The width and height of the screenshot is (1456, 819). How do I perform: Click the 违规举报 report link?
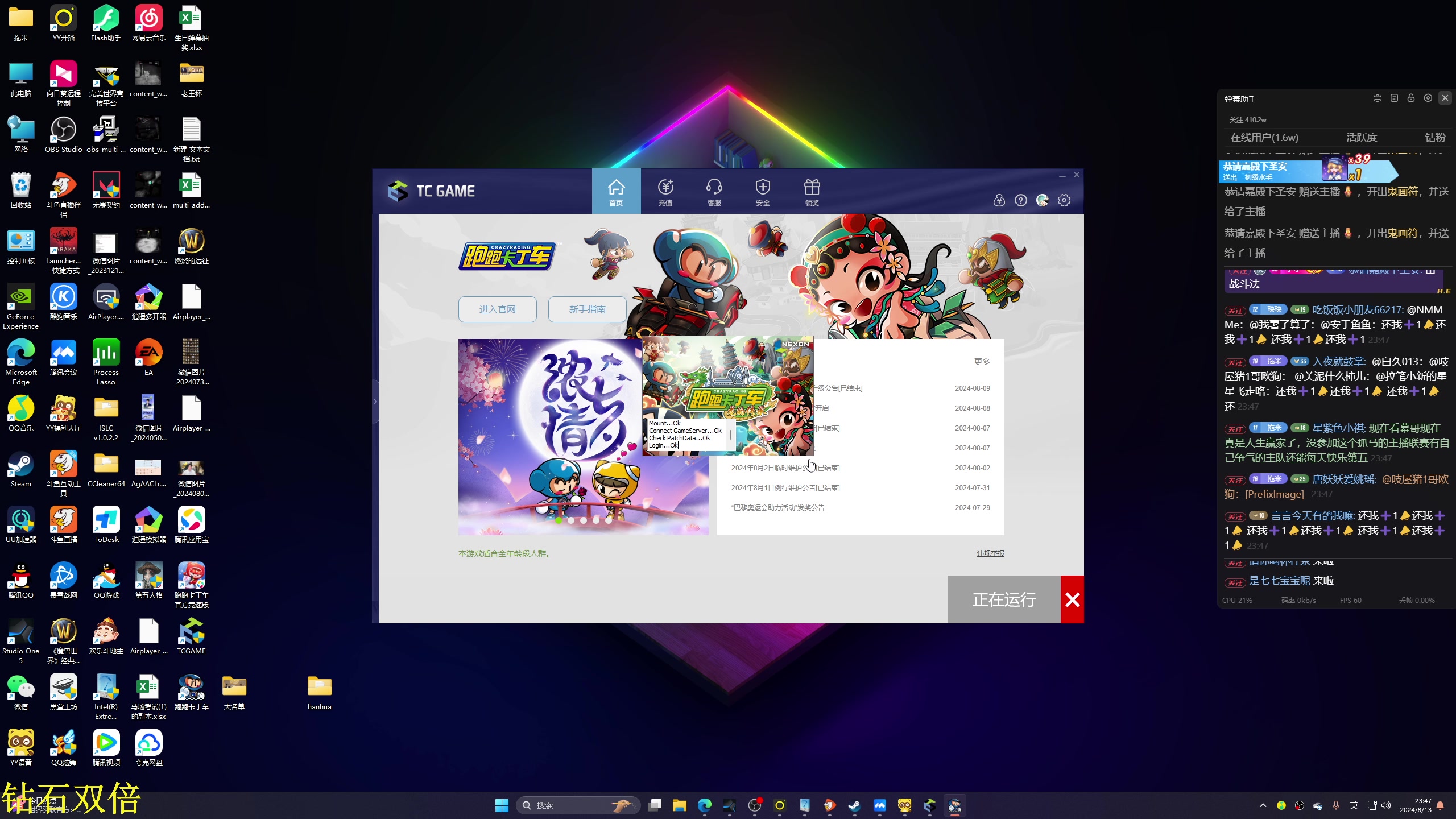coord(991,553)
